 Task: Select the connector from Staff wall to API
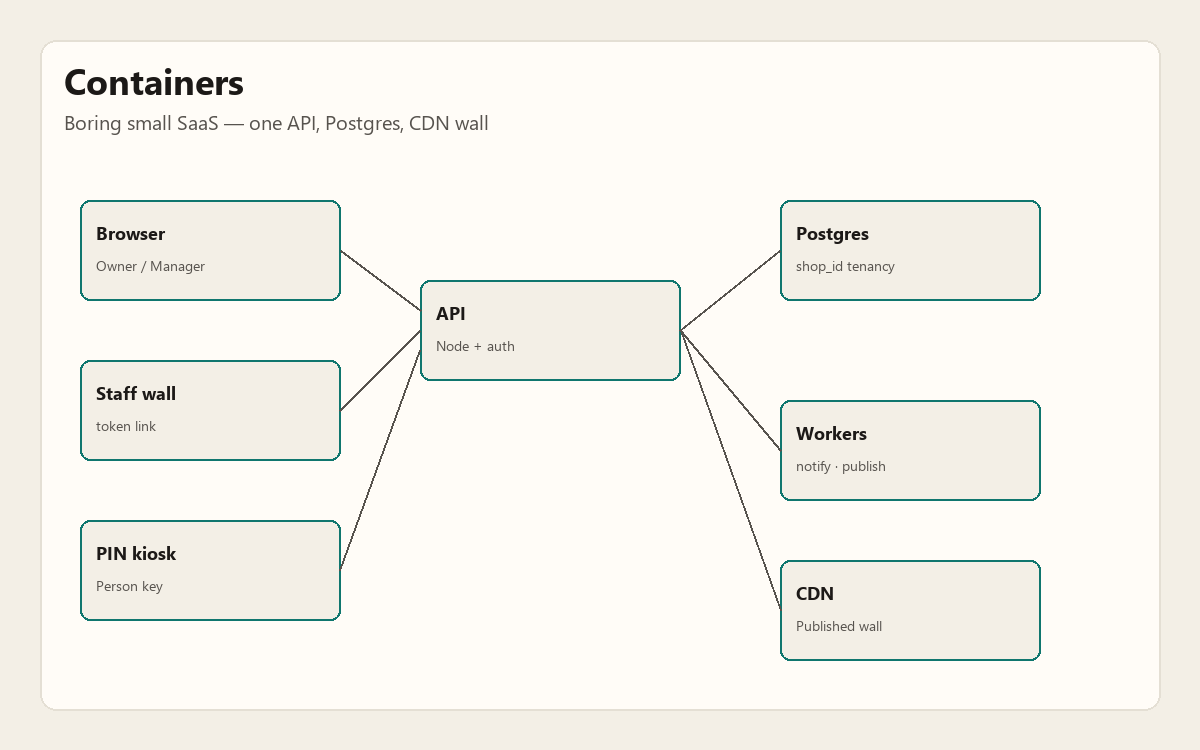[x=380, y=370]
